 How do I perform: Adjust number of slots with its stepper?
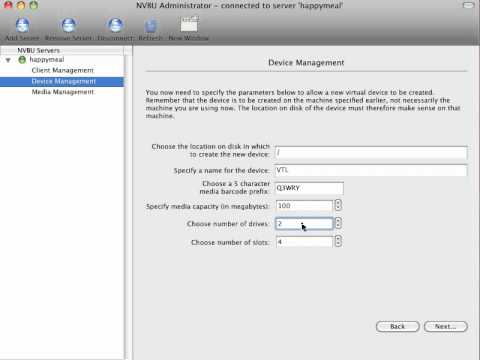point(338,241)
